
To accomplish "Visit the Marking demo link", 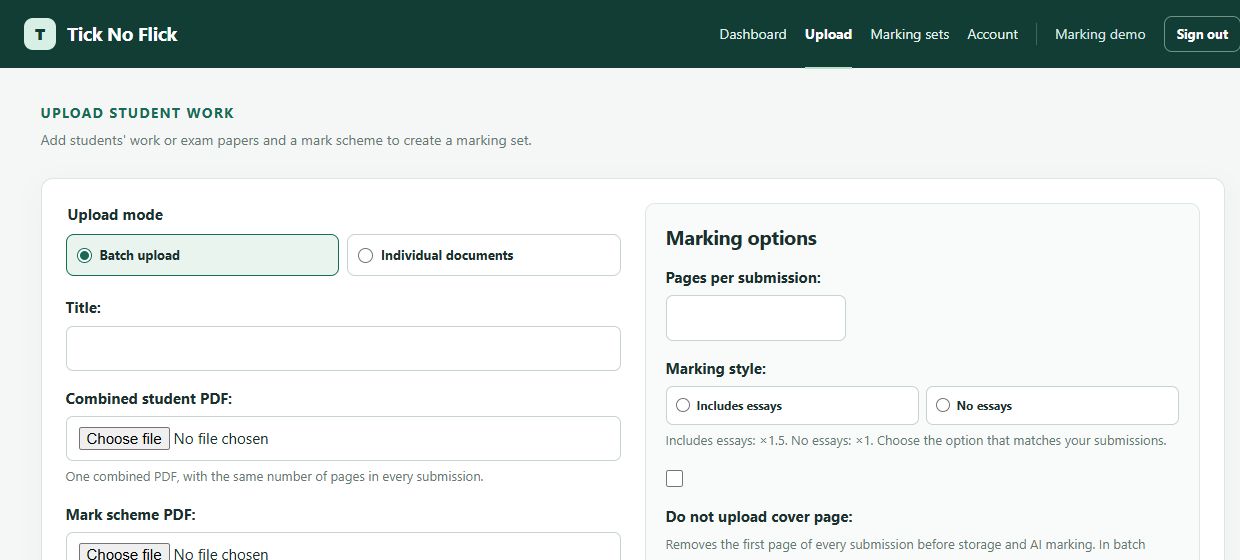I will coord(1100,34).
